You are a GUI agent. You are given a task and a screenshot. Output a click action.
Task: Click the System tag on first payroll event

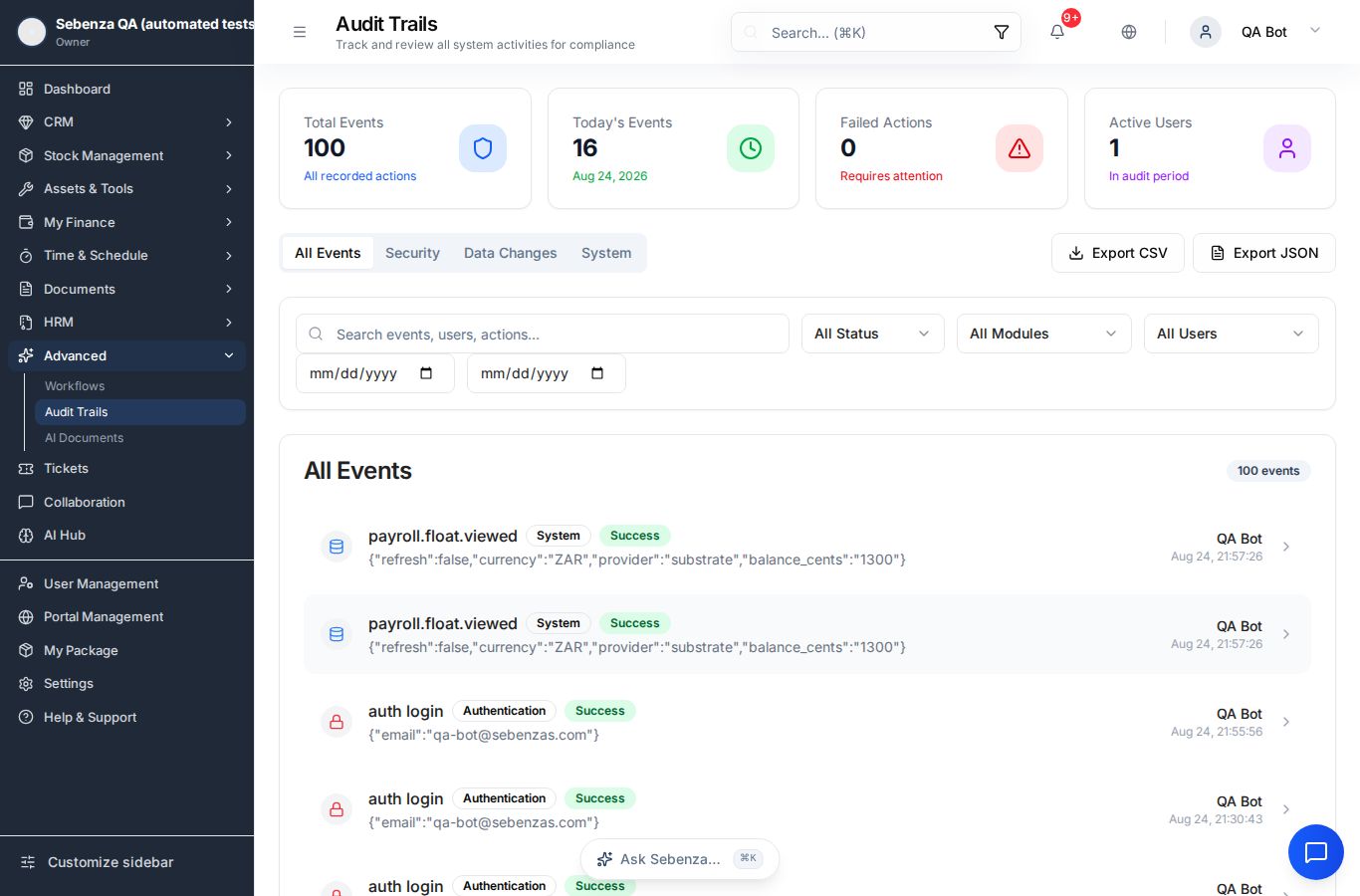coord(559,536)
